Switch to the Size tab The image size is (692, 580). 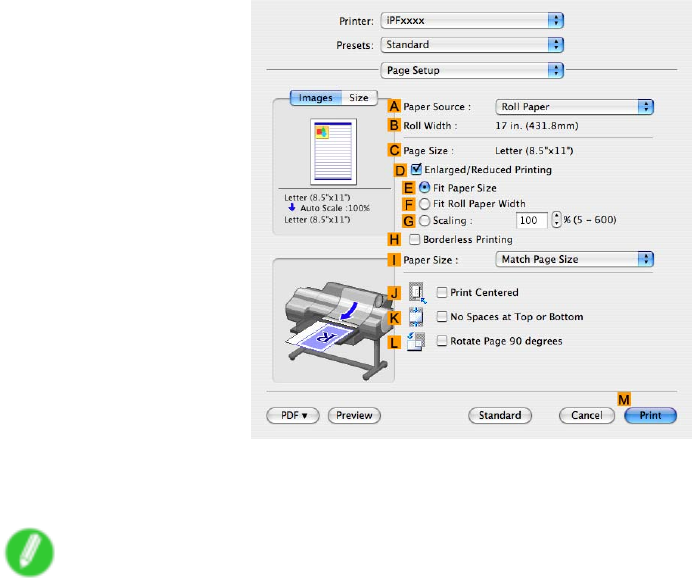(x=359, y=98)
